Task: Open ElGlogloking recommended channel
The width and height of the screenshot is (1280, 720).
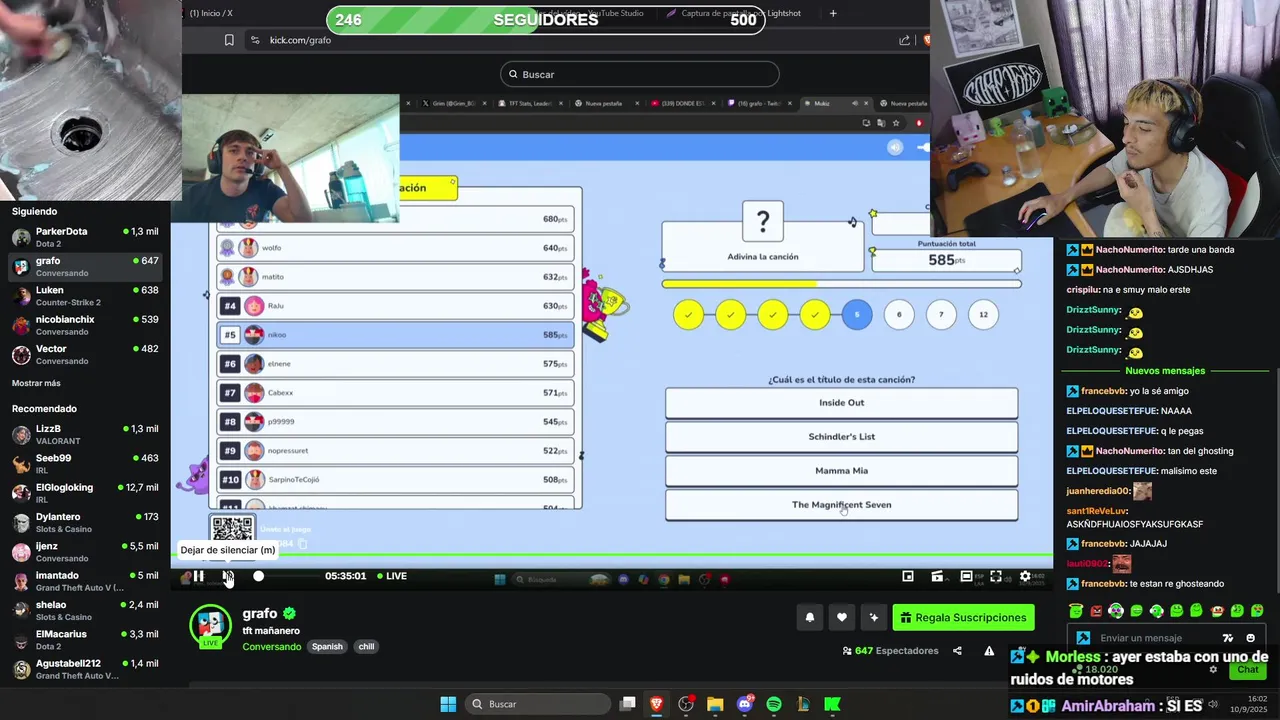Action: (x=85, y=493)
